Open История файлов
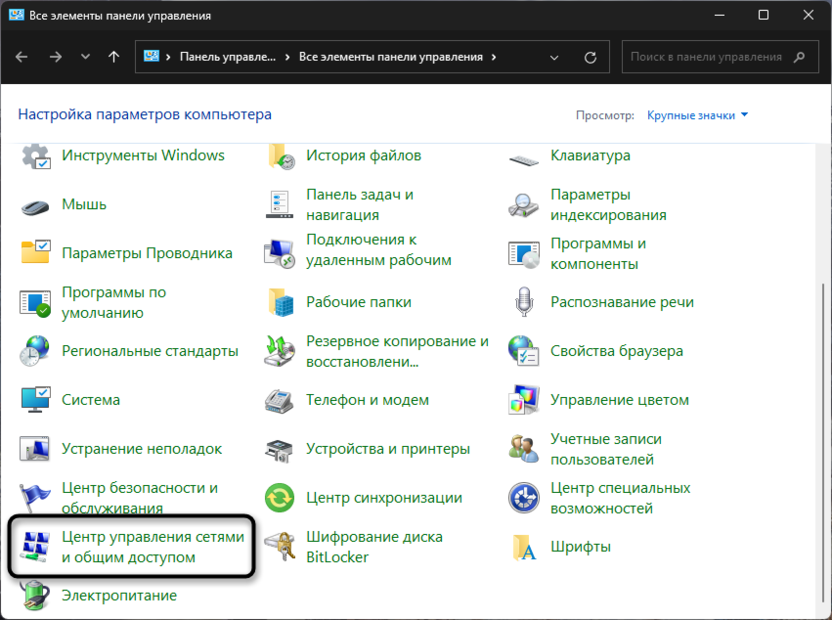This screenshot has width=832, height=620. pos(360,155)
